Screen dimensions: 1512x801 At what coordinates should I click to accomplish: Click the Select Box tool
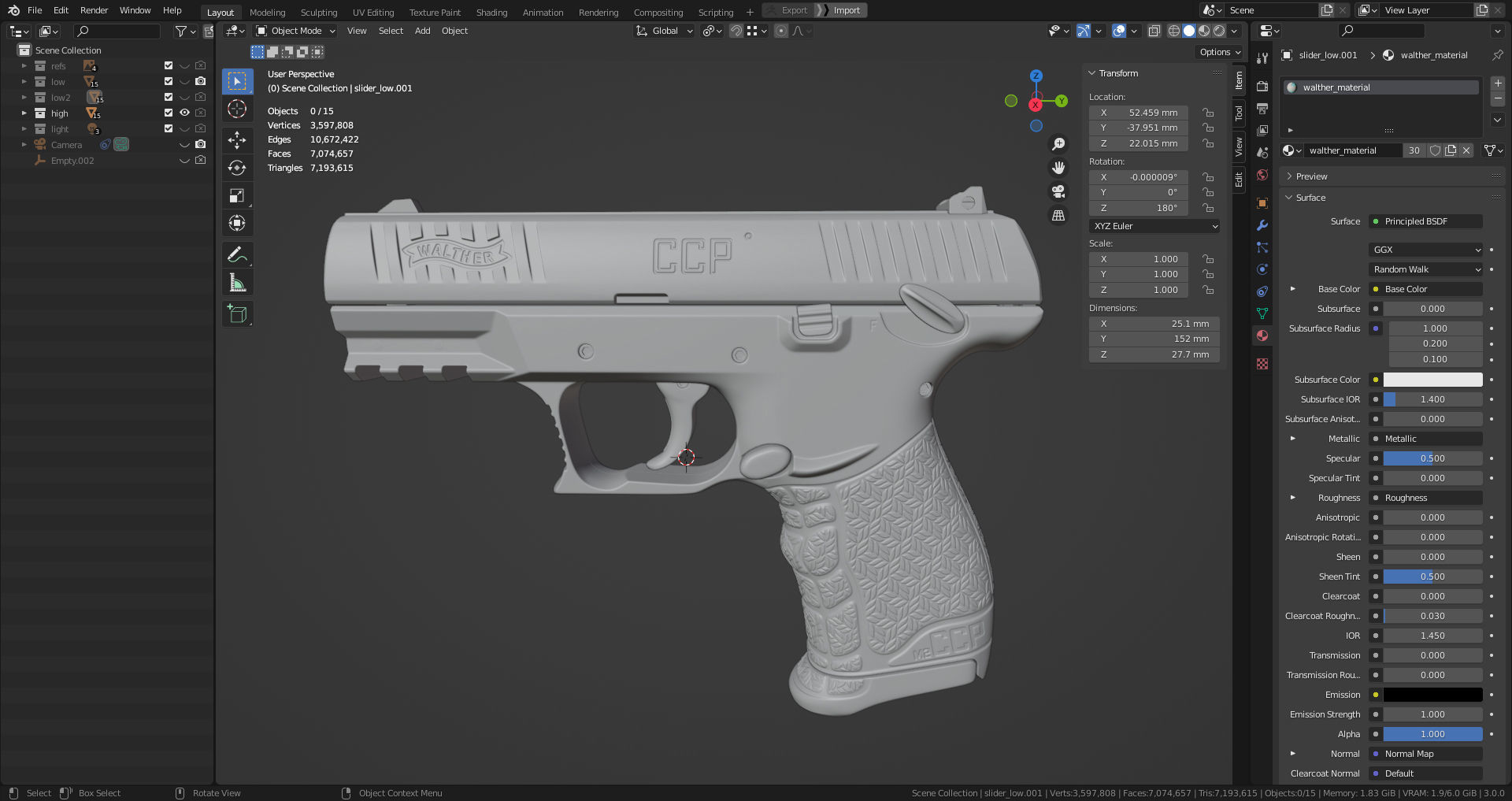(x=237, y=81)
